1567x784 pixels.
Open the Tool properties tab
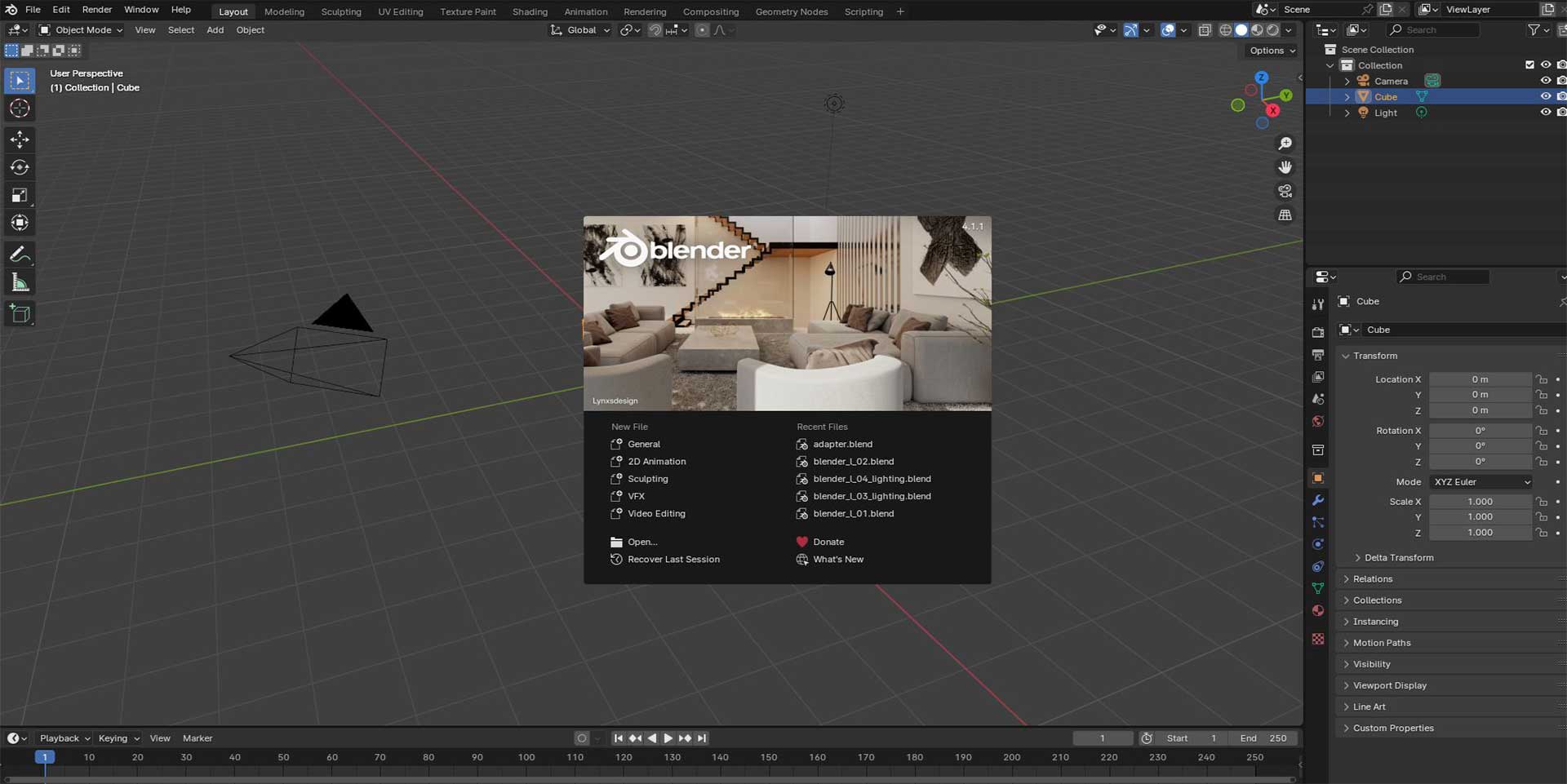point(1317,304)
